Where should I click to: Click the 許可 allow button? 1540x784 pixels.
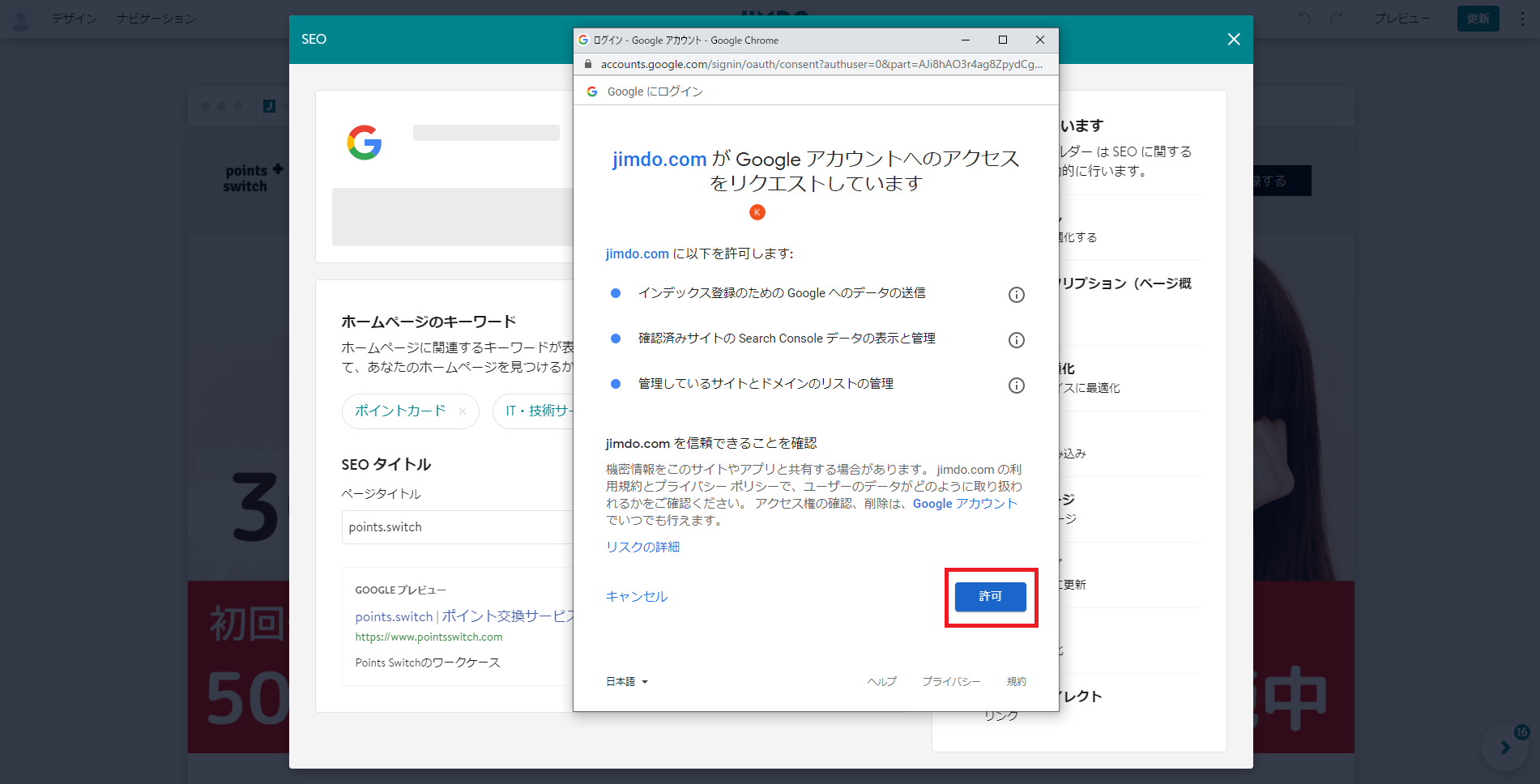pos(990,597)
